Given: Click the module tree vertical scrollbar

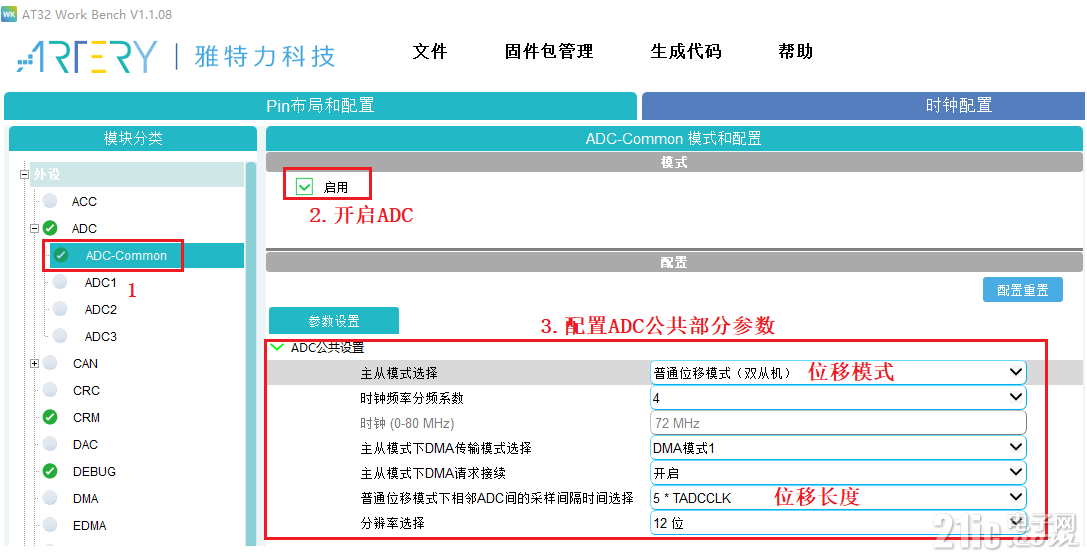Looking at the screenshot, I should [x=251, y=354].
